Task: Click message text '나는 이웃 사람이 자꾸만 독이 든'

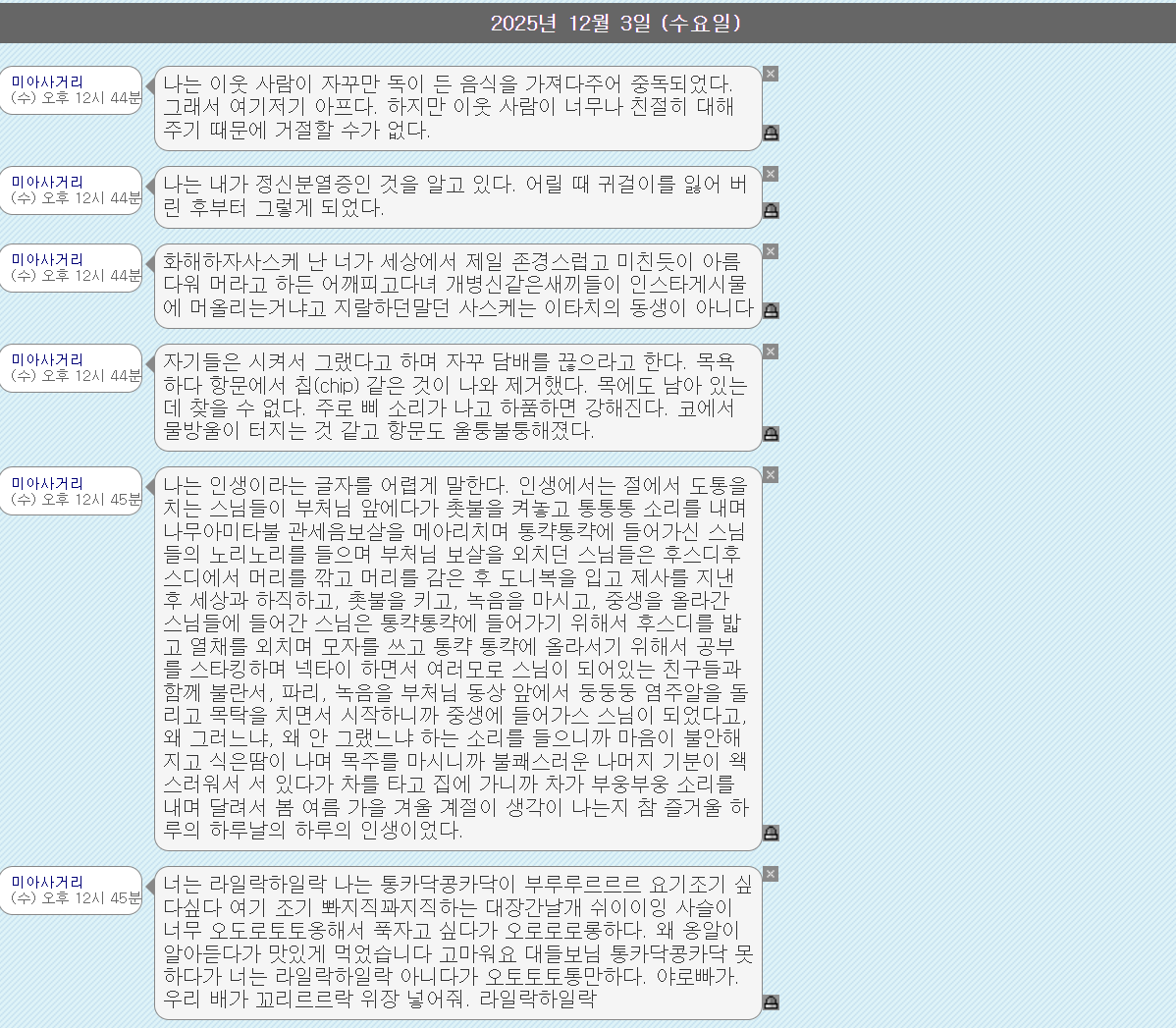Action: [x=310, y=83]
